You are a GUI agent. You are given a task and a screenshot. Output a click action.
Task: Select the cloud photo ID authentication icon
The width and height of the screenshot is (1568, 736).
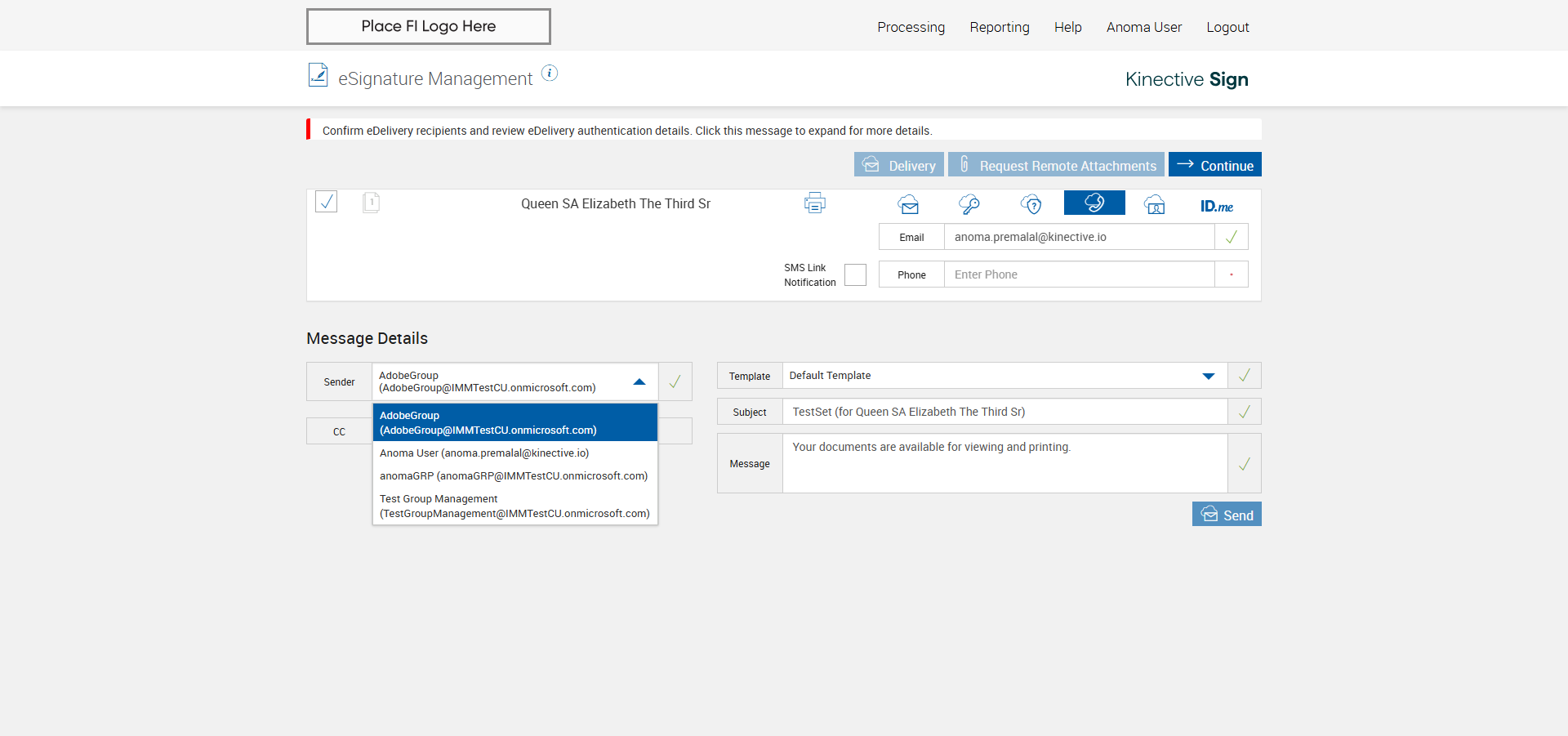[1155, 204]
